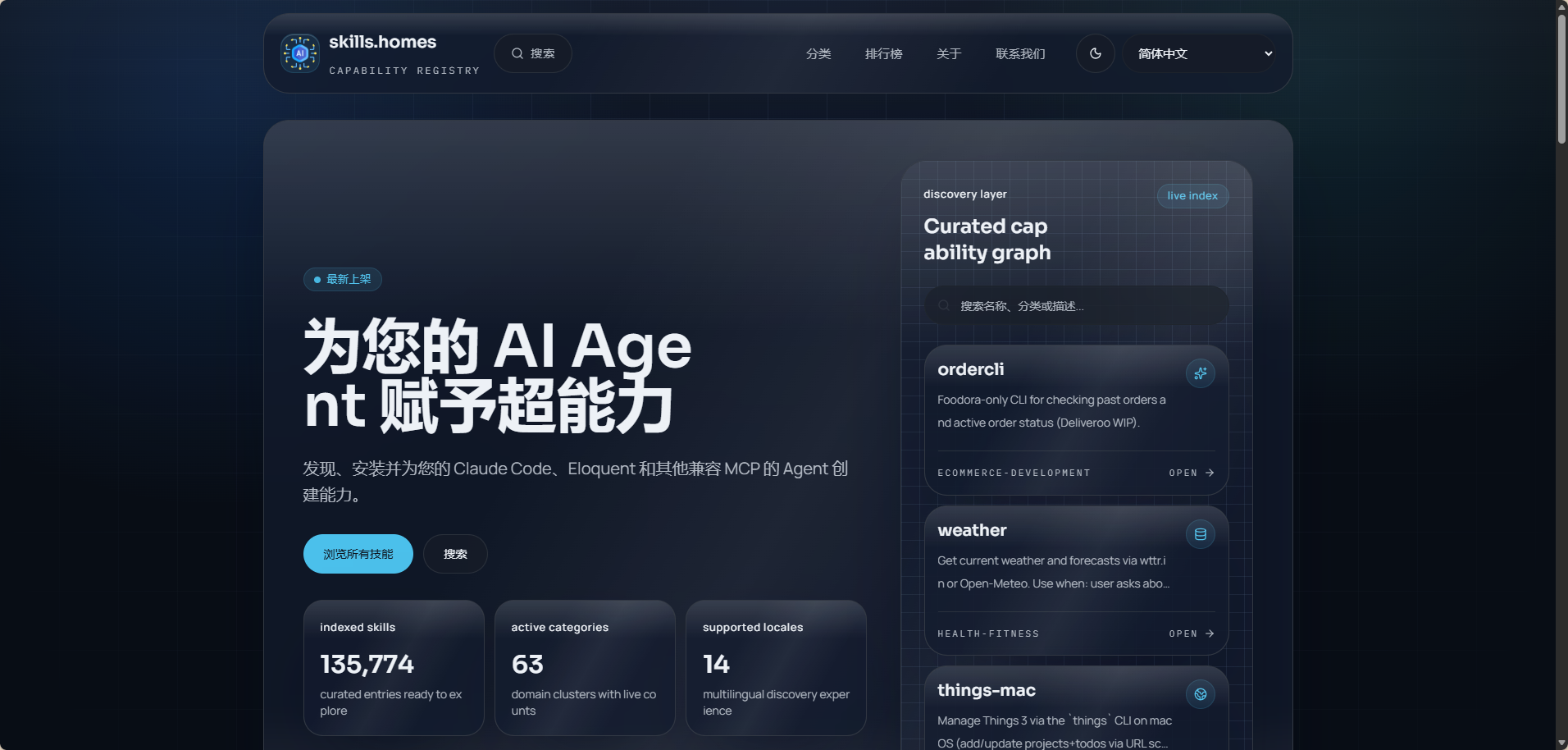Click the supported locales 14 stat
1568x750 pixels.
pos(776,668)
